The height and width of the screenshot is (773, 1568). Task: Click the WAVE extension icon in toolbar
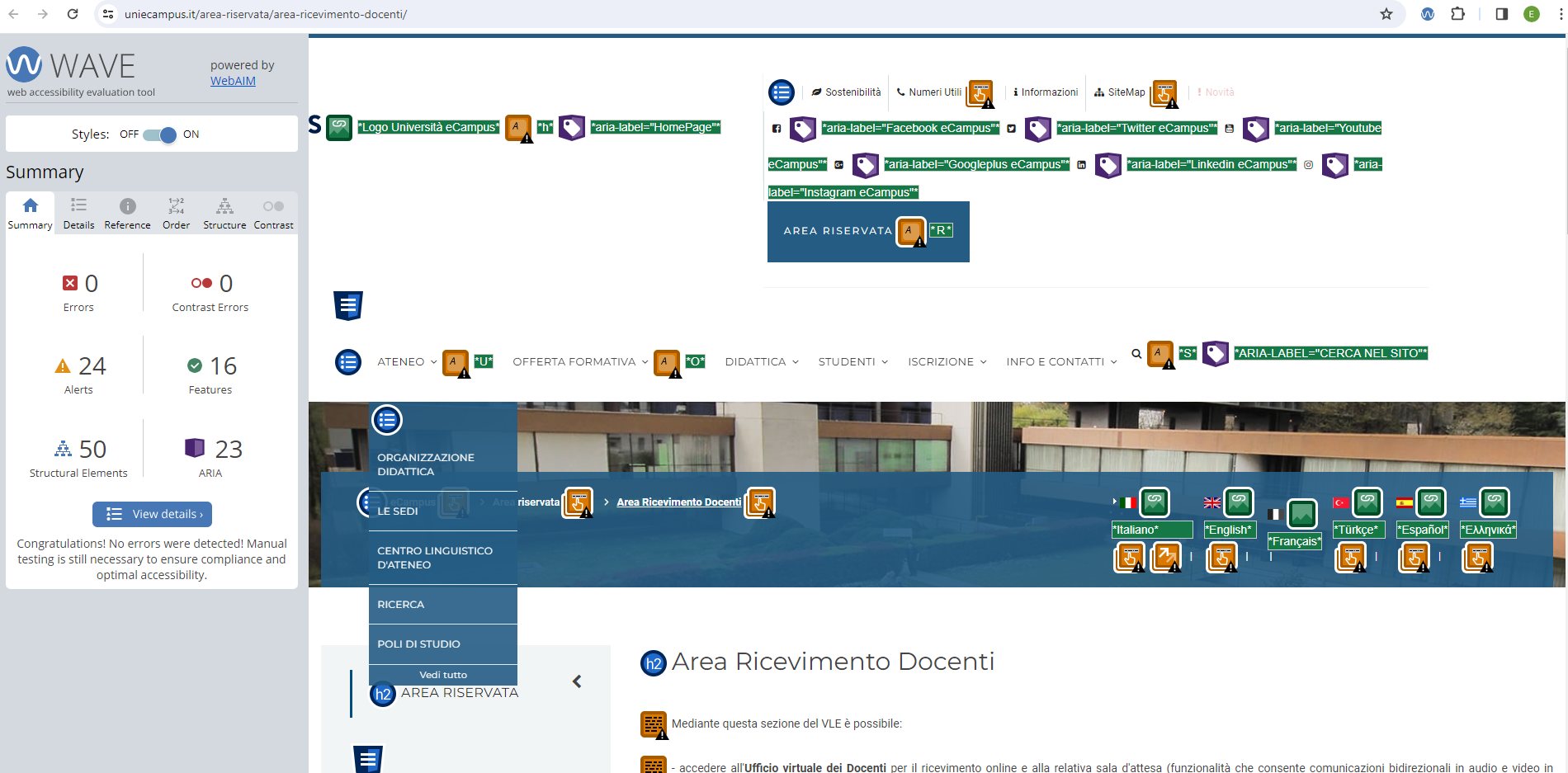click(1428, 14)
